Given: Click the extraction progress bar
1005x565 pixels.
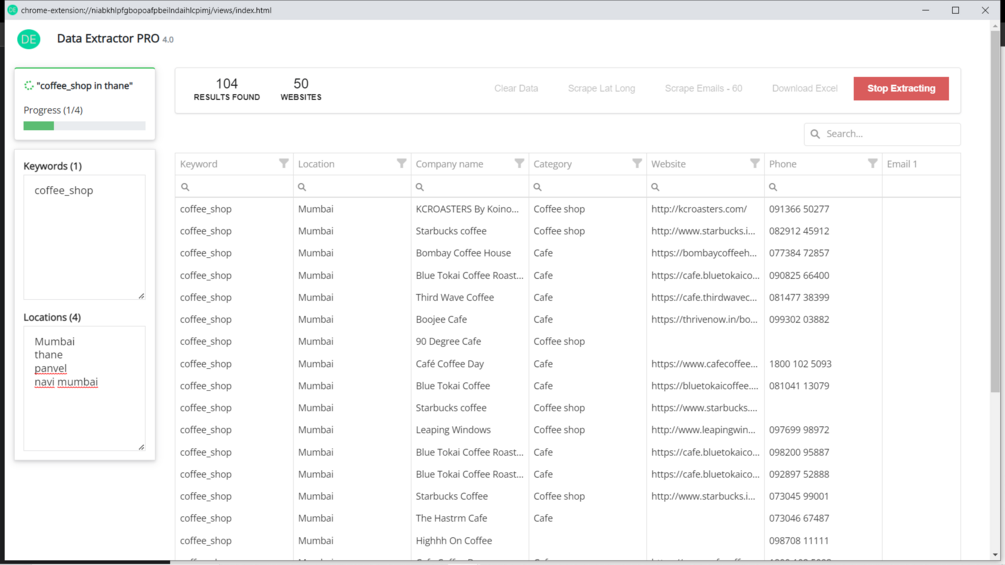Looking at the screenshot, I should (84, 126).
